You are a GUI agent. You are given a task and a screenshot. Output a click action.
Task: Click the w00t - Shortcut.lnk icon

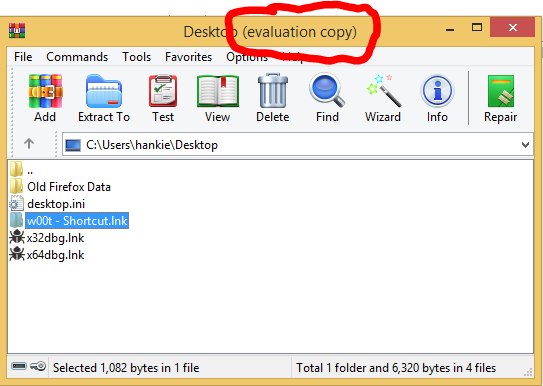tap(16, 221)
